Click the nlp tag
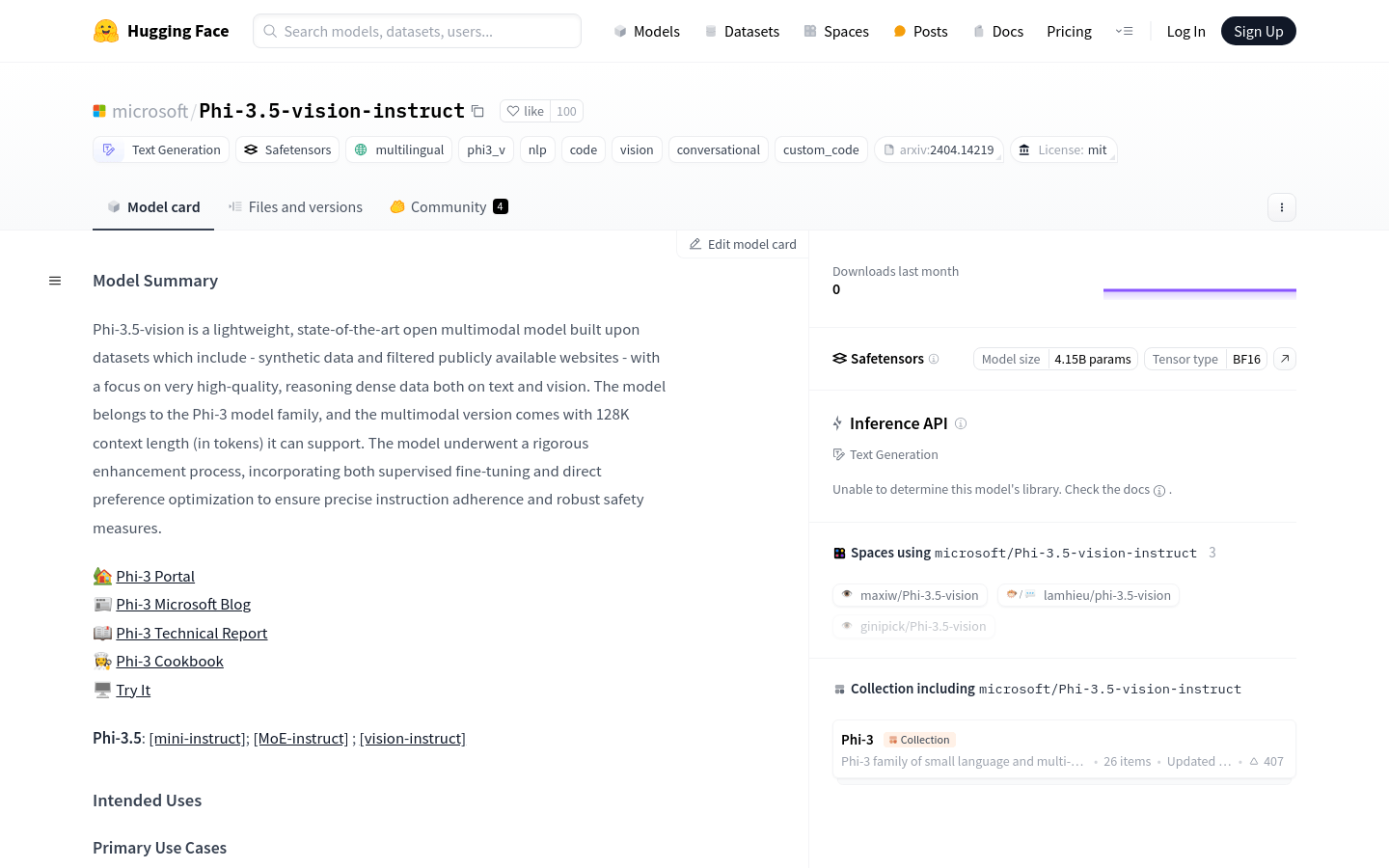Screen dimensions: 1389x868 point(537,149)
